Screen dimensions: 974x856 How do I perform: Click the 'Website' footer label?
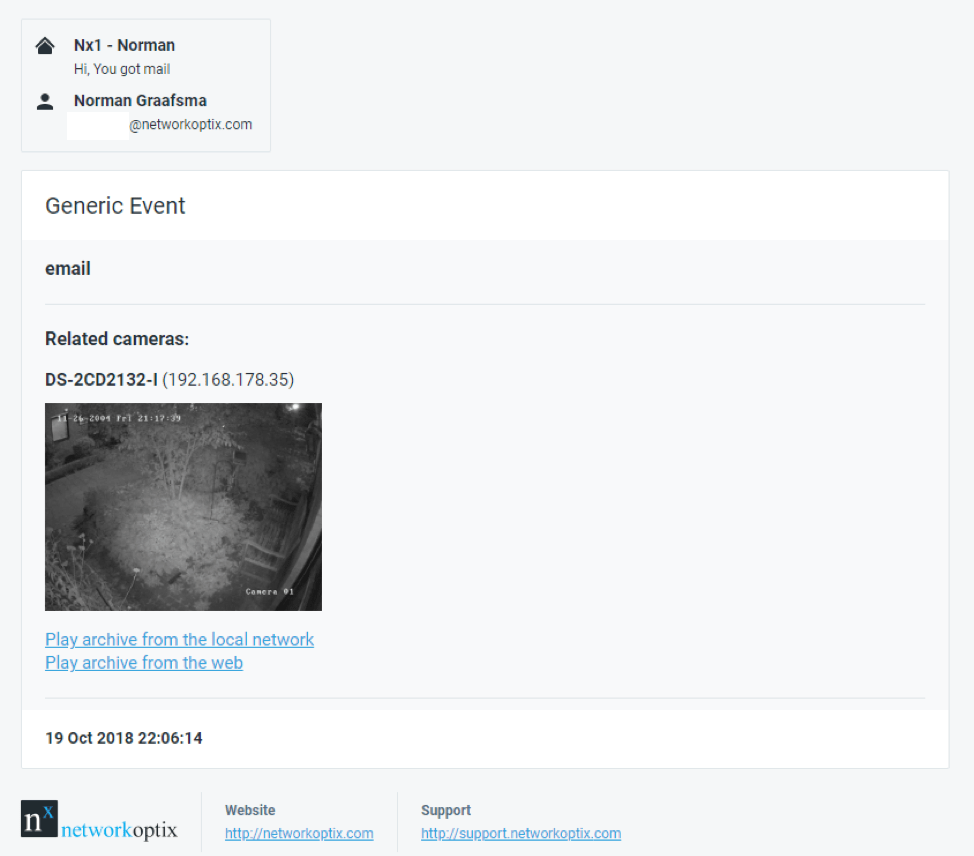(250, 810)
